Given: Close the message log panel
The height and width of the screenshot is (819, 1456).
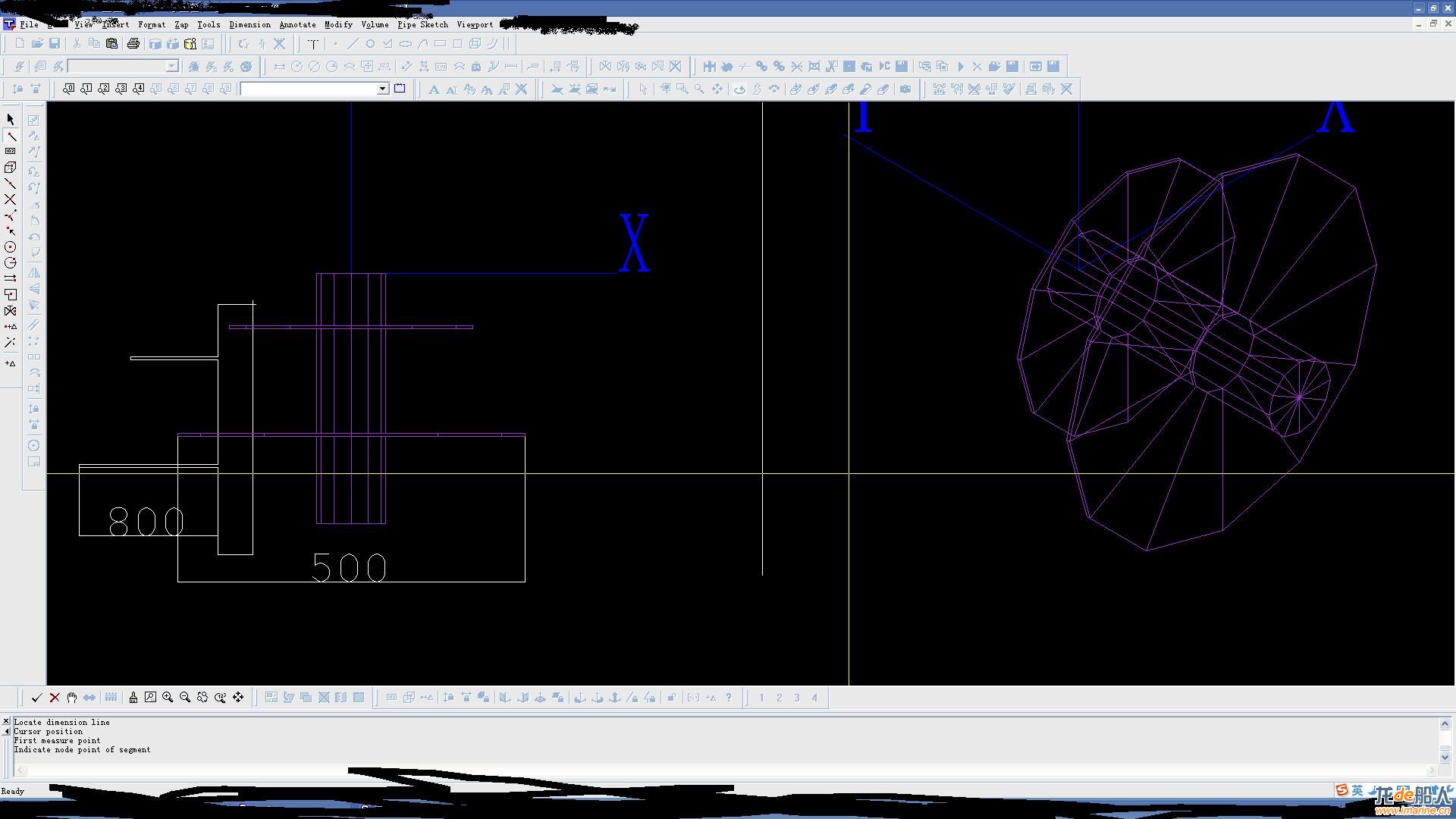Looking at the screenshot, I should pos(6,721).
